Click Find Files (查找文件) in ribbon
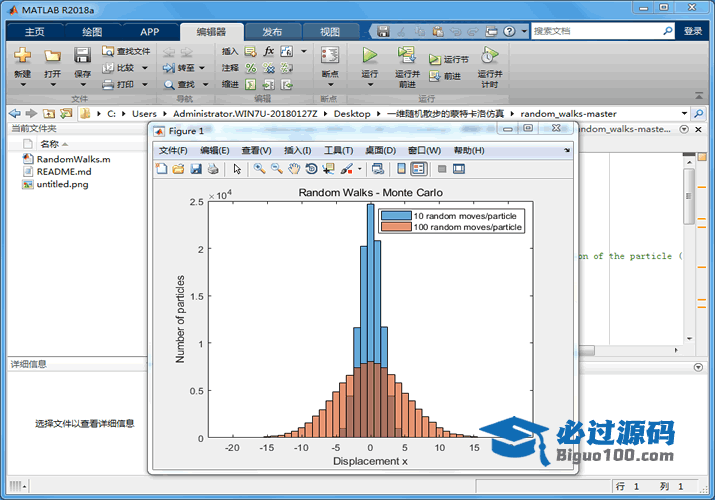The image size is (715, 500). (x=126, y=51)
